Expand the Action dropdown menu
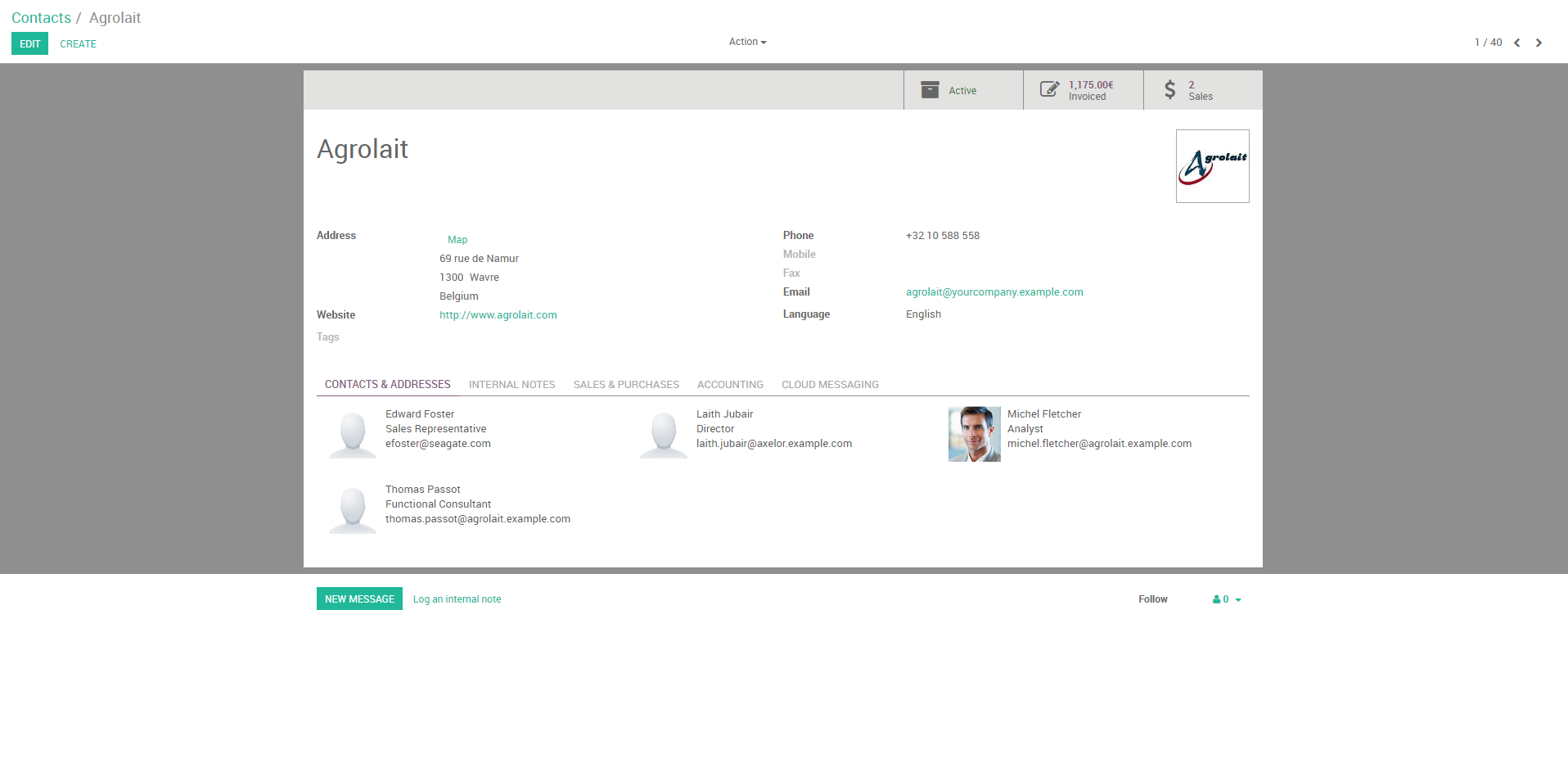This screenshot has width=1568, height=759. (x=747, y=42)
